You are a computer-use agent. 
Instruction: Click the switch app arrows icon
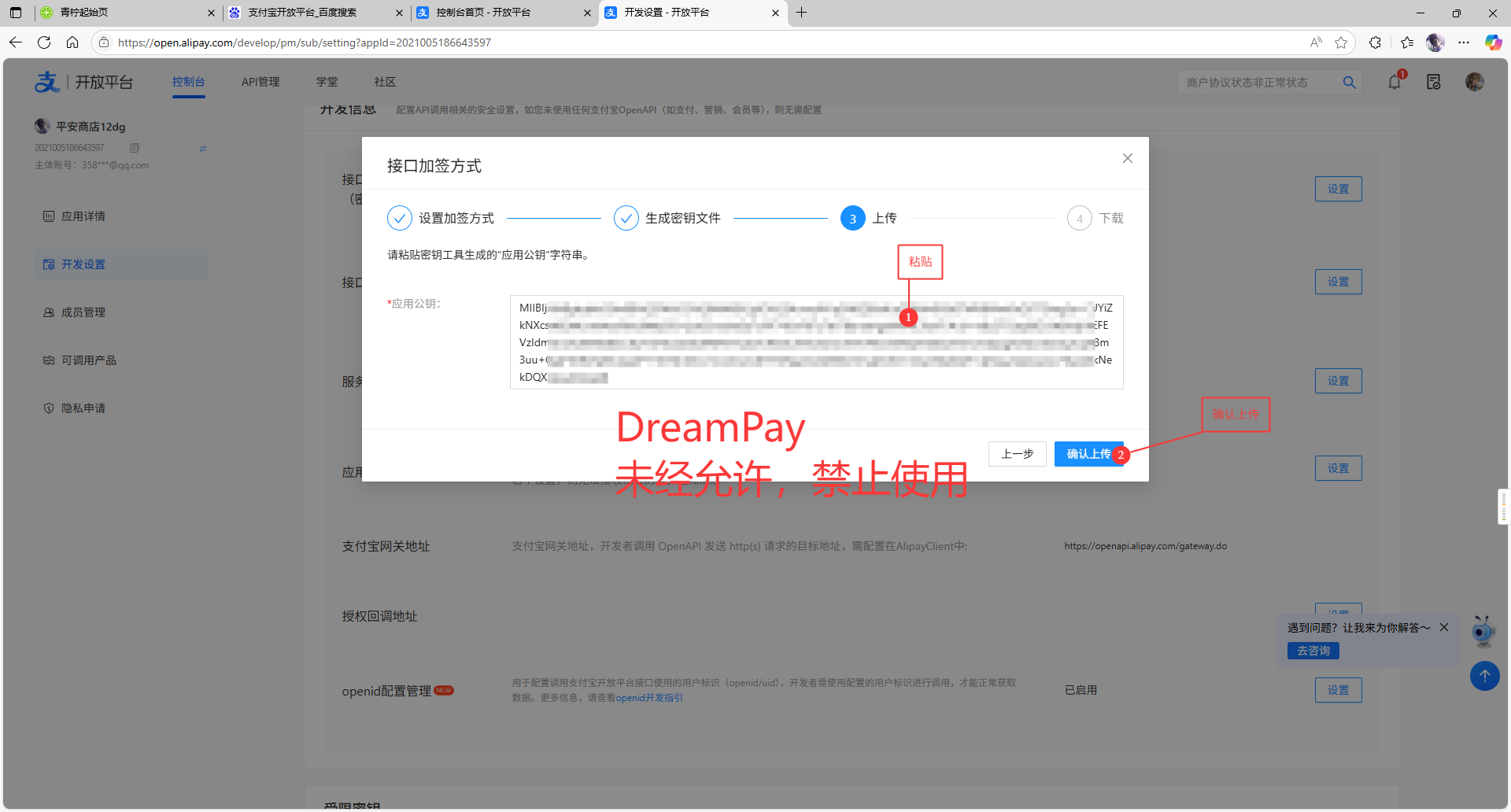203,148
